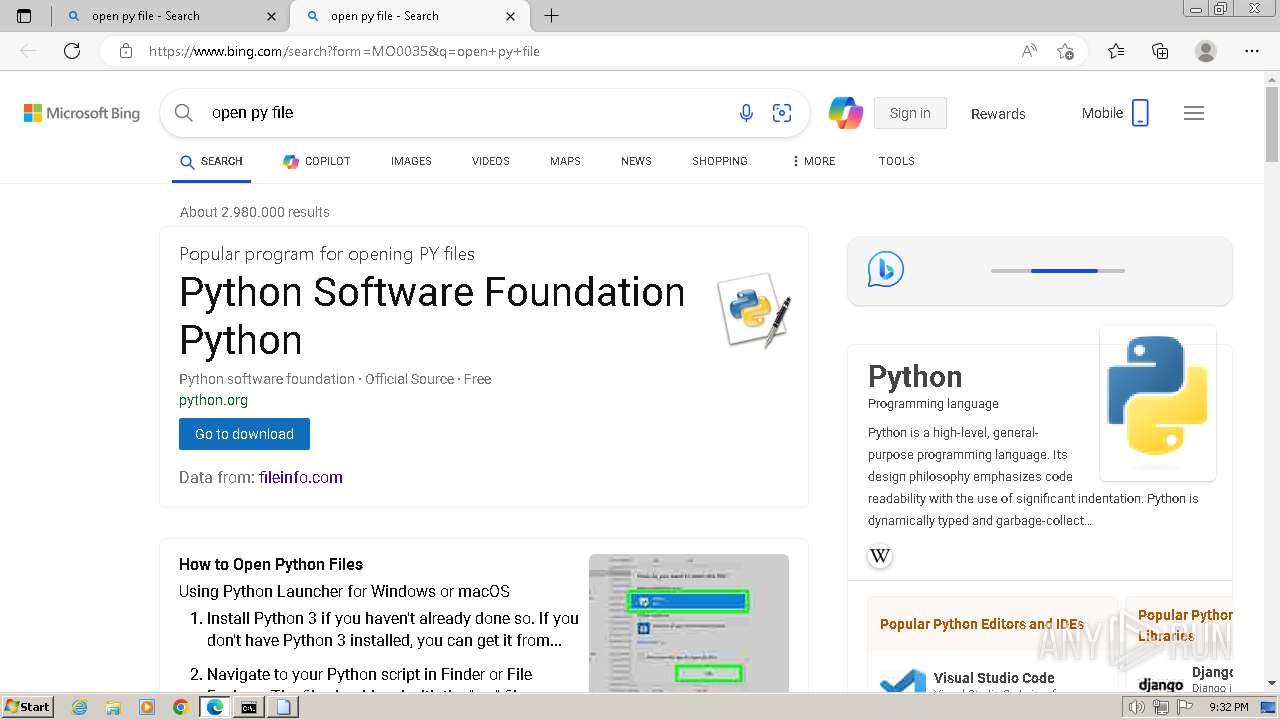This screenshot has height=720, width=1280.
Task: Switch to SHOPPING tab
Action: click(720, 161)
